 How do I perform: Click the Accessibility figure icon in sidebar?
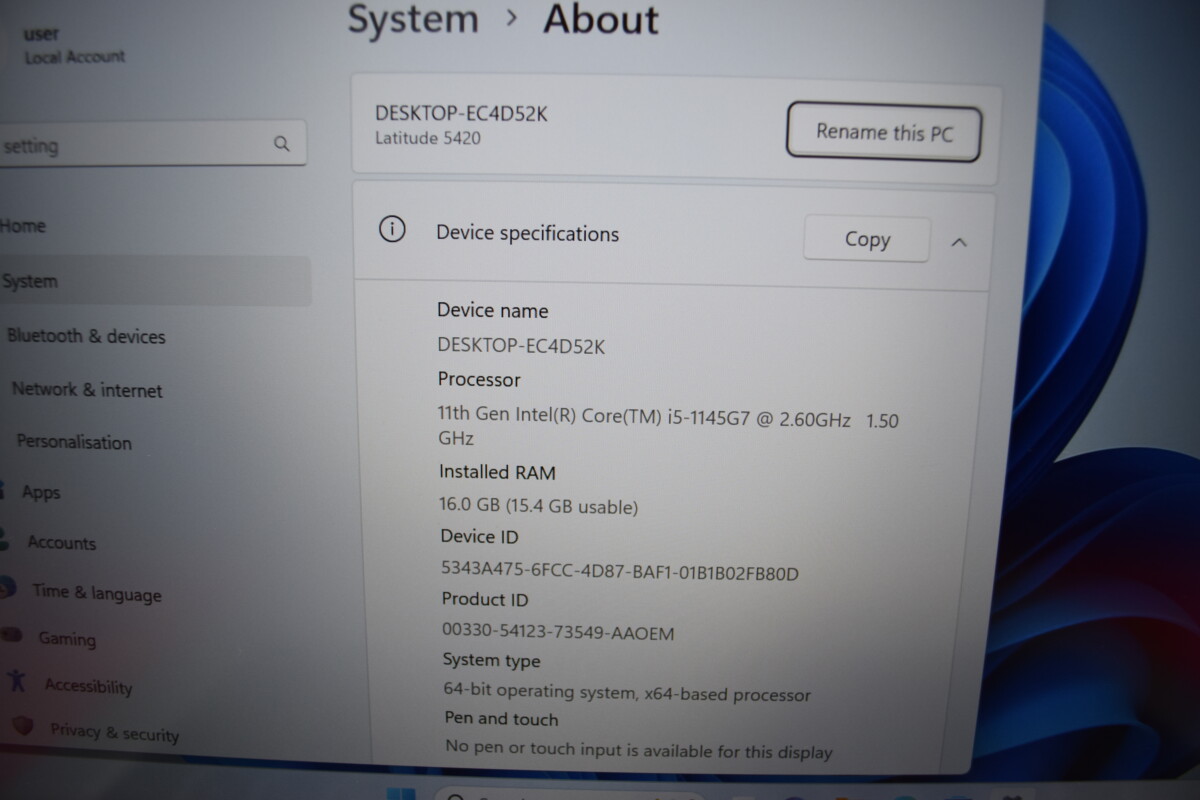point(16,681)
